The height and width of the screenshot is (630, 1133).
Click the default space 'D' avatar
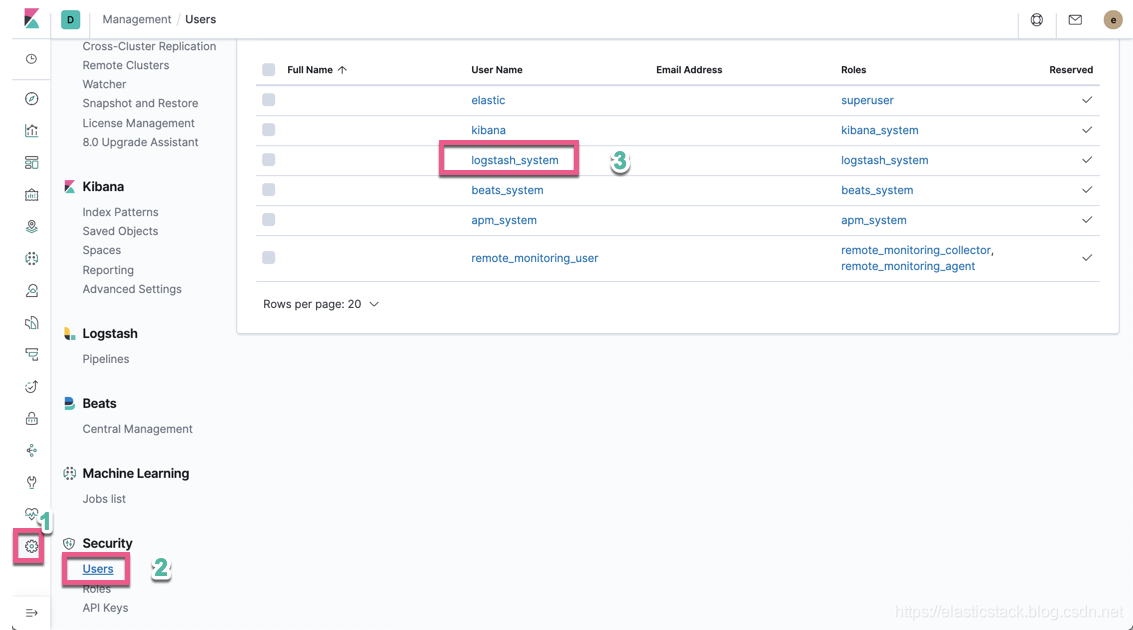(x=70, y=20)
